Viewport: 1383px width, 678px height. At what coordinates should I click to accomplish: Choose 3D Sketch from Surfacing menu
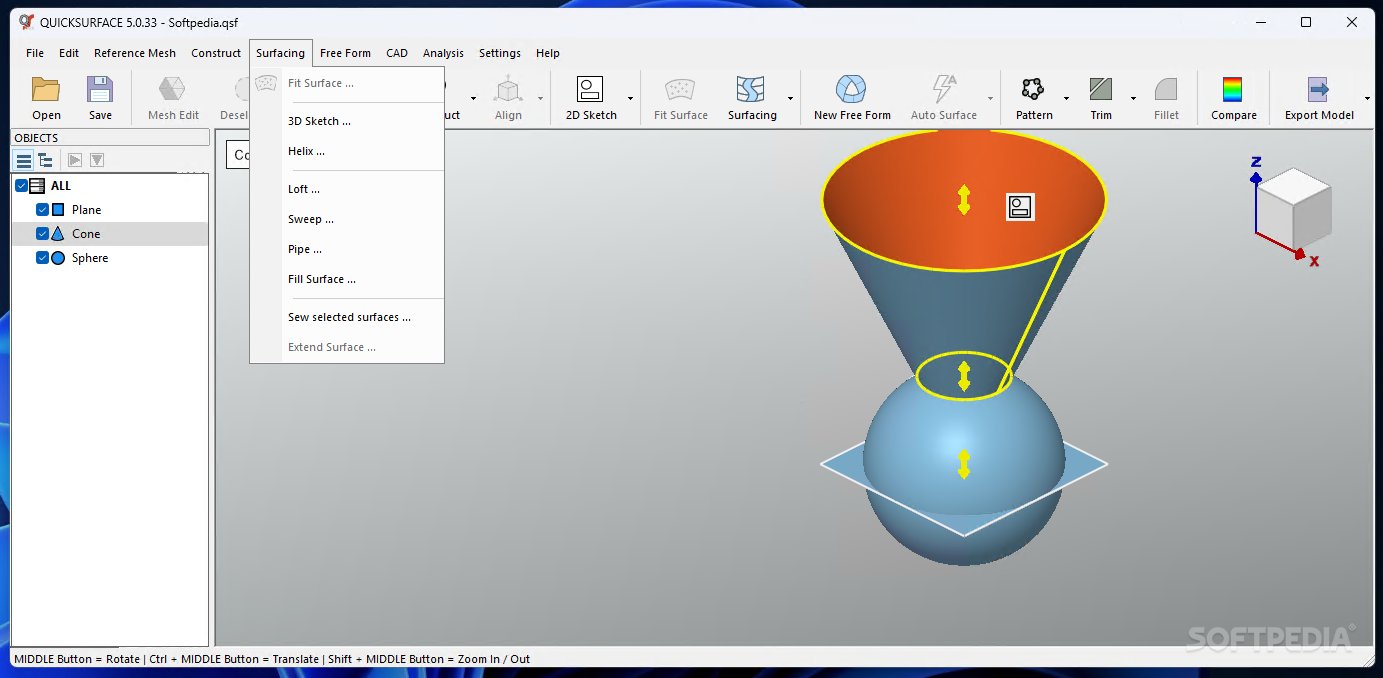pos(347,121)
